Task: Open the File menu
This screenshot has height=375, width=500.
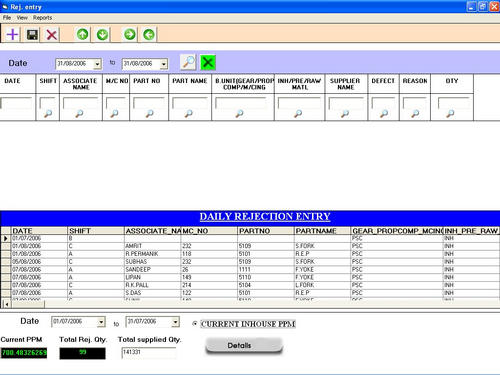Action: pyautogui.click(x=7, y=18)
